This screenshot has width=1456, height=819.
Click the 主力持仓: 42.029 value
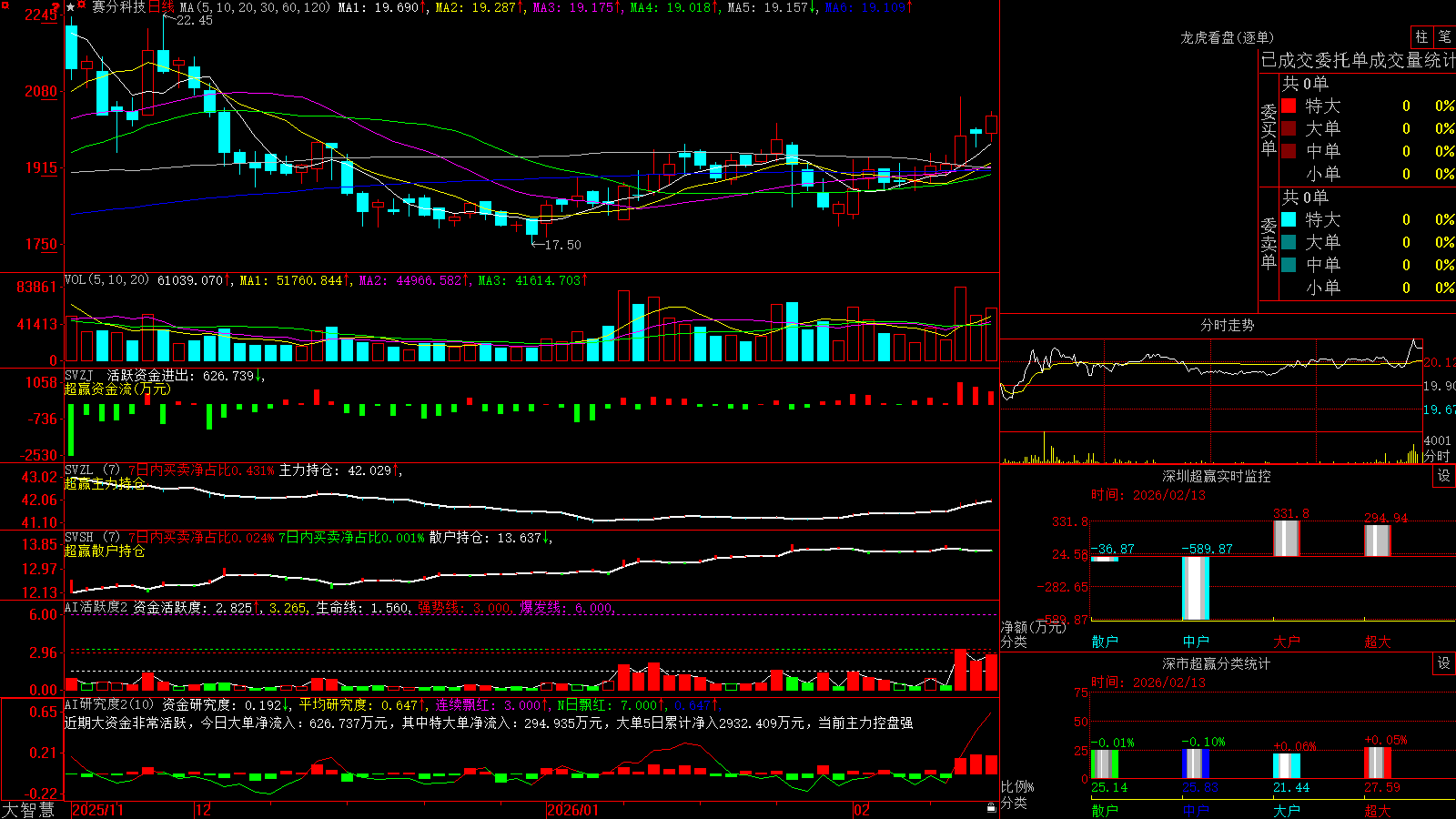[335, 470]
